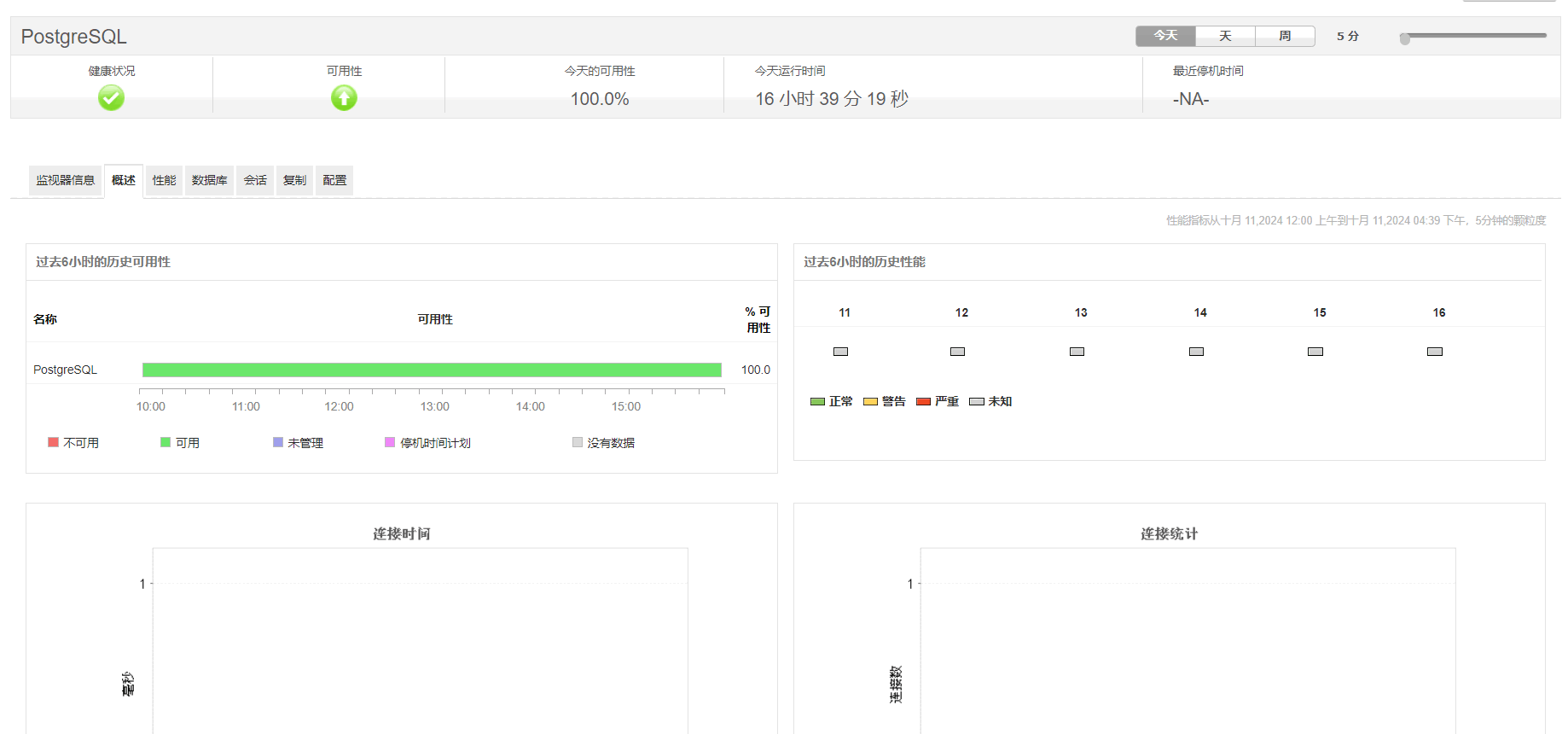This screenshot has width=1568, height=734.
Task: Click the hour 15 performance status indicator
Action: click(x=1315, y=352)
